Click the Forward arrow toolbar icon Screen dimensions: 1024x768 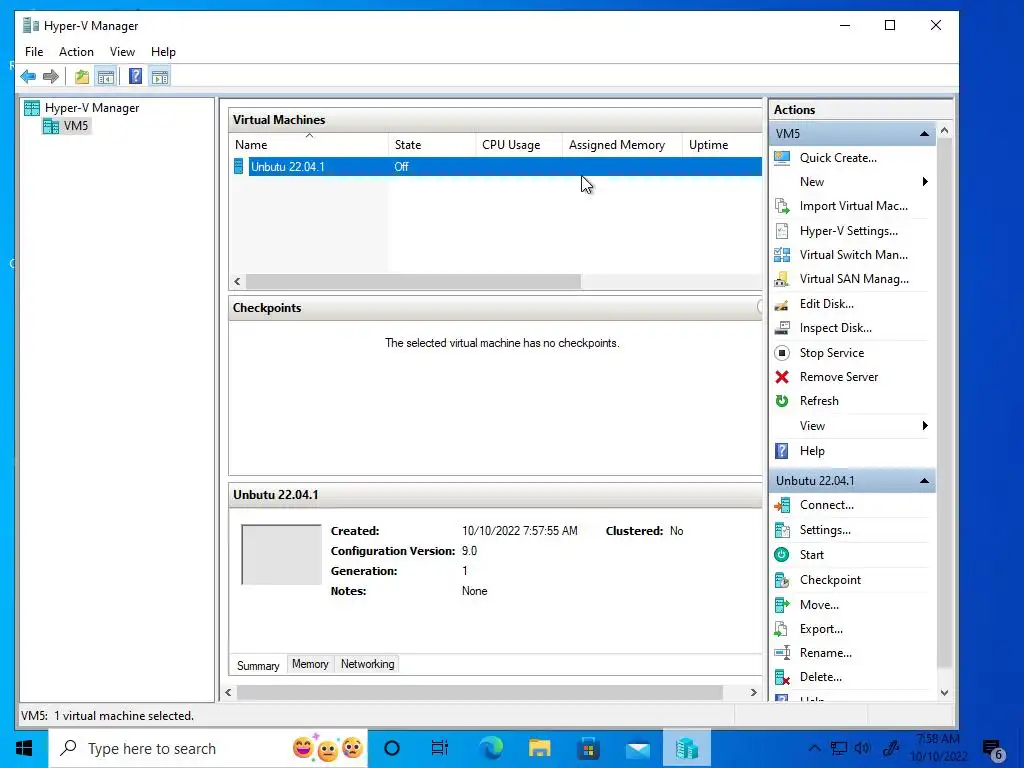[x=51, y=77]
